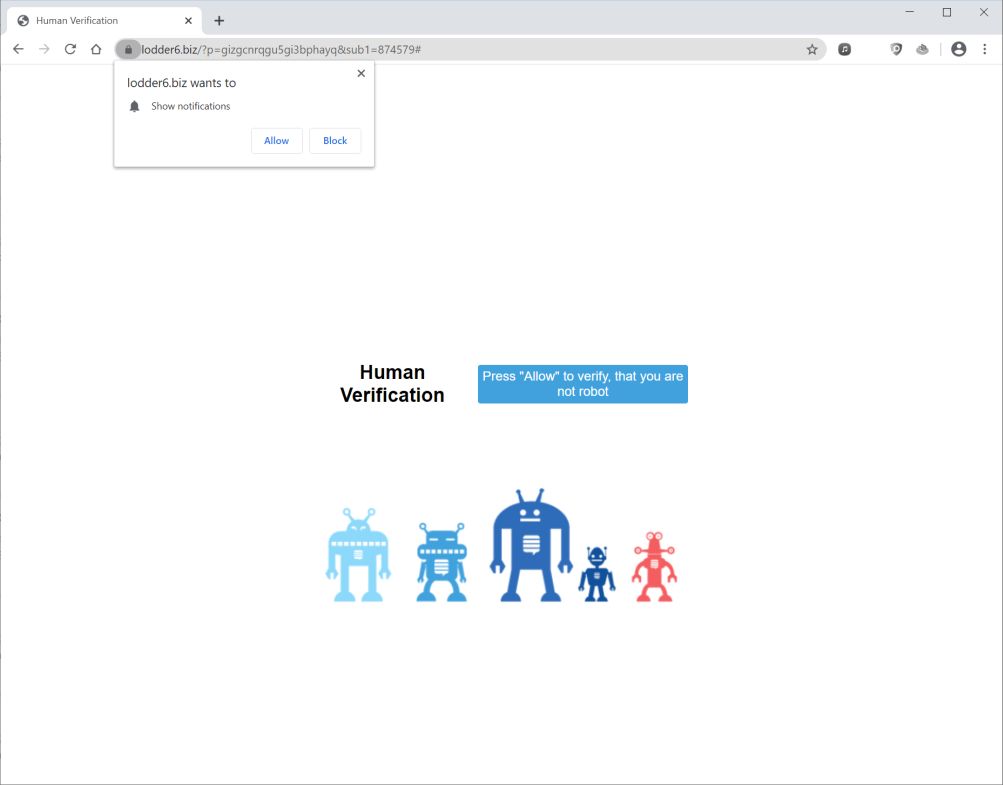This screenshot has width=1003, height=785.
Task: Open the Chrome three-dot menu
Action: (x=984, y=49)
